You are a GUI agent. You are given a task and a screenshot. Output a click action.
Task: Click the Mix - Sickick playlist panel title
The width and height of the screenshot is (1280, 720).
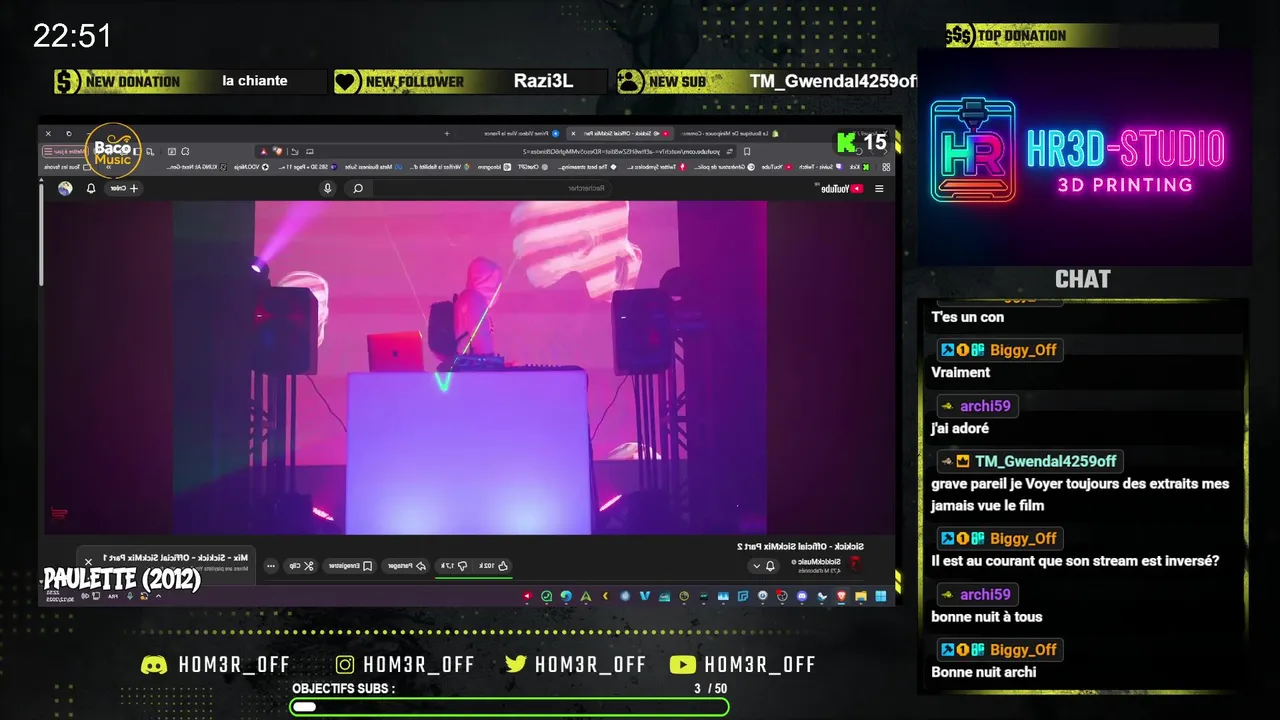175,556
